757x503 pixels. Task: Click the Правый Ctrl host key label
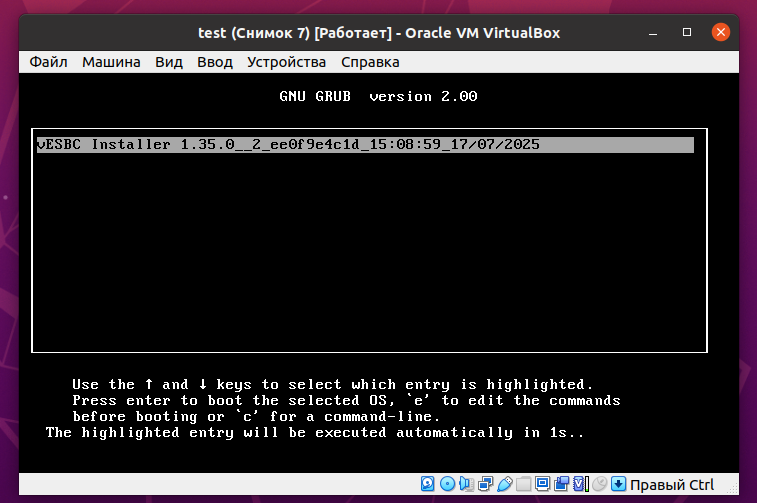pyautogui.click(x=672, y=485)
